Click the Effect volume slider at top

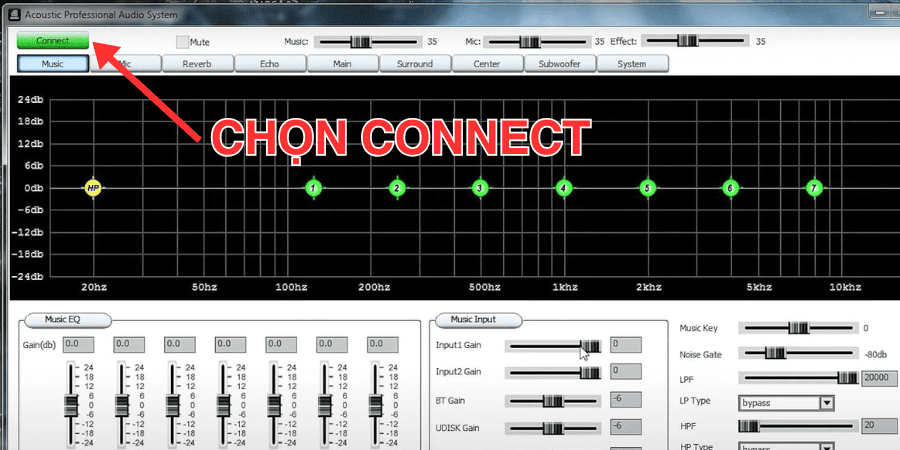click(695, 41)
